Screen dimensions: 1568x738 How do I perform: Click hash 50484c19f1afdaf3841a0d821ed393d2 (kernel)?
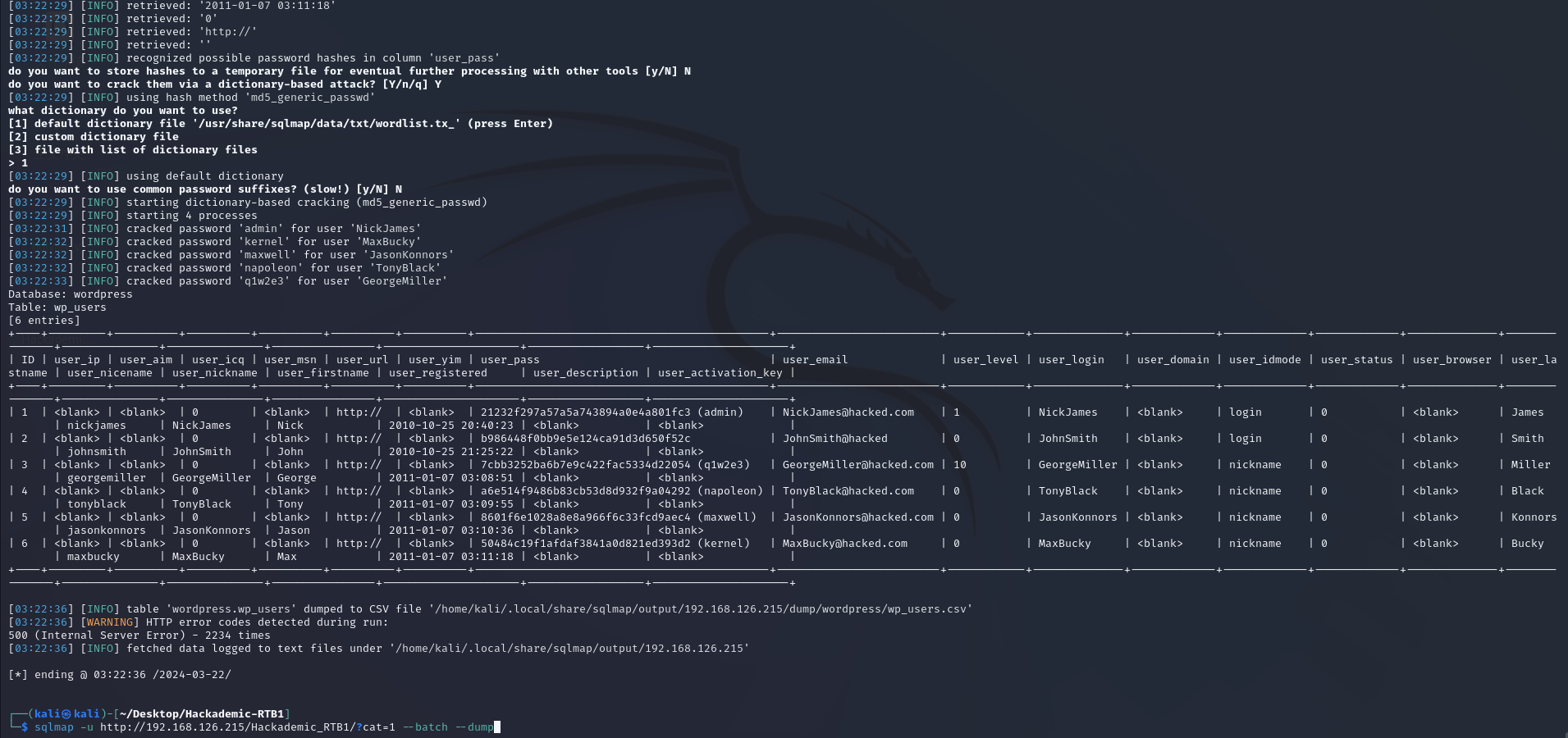pyautogui.click(x=615, y=544)
